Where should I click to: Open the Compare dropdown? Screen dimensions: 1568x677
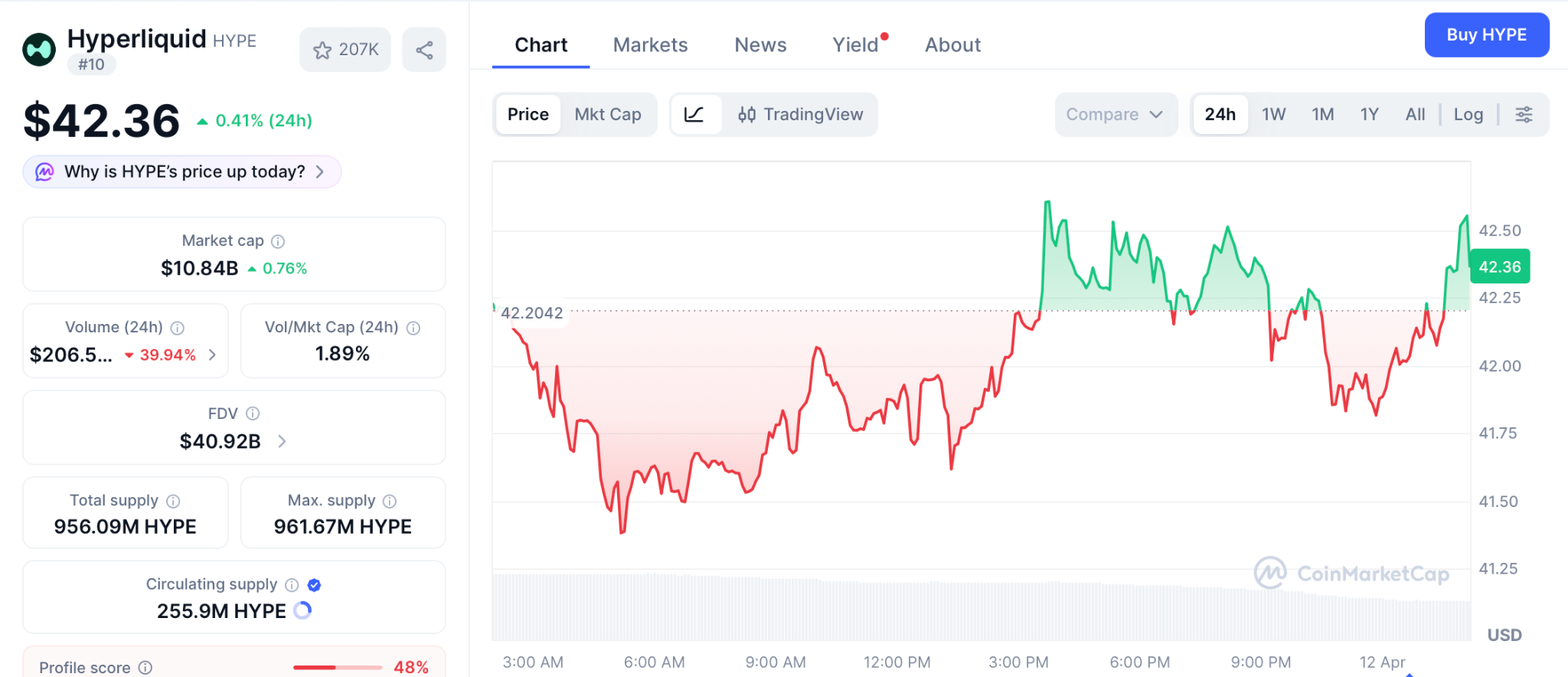[x=1115, y=115]
